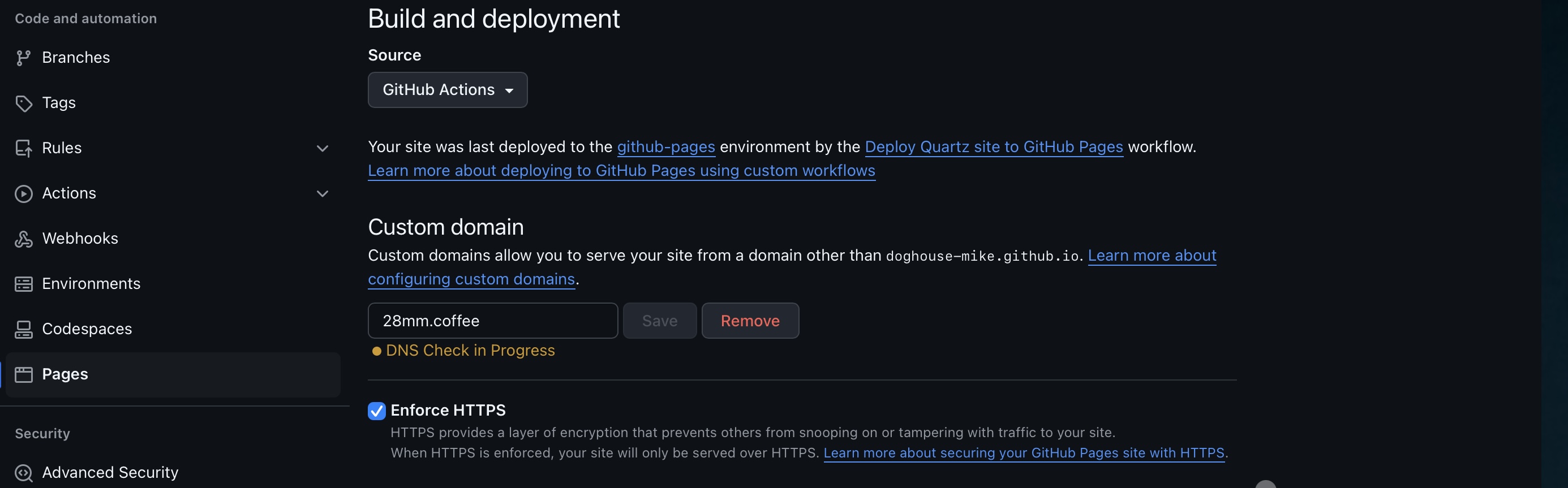The width and height of the screenshot is (1568, 488).
Task: Click the Branches git-branch icon
Action: [x=23, y=58]
